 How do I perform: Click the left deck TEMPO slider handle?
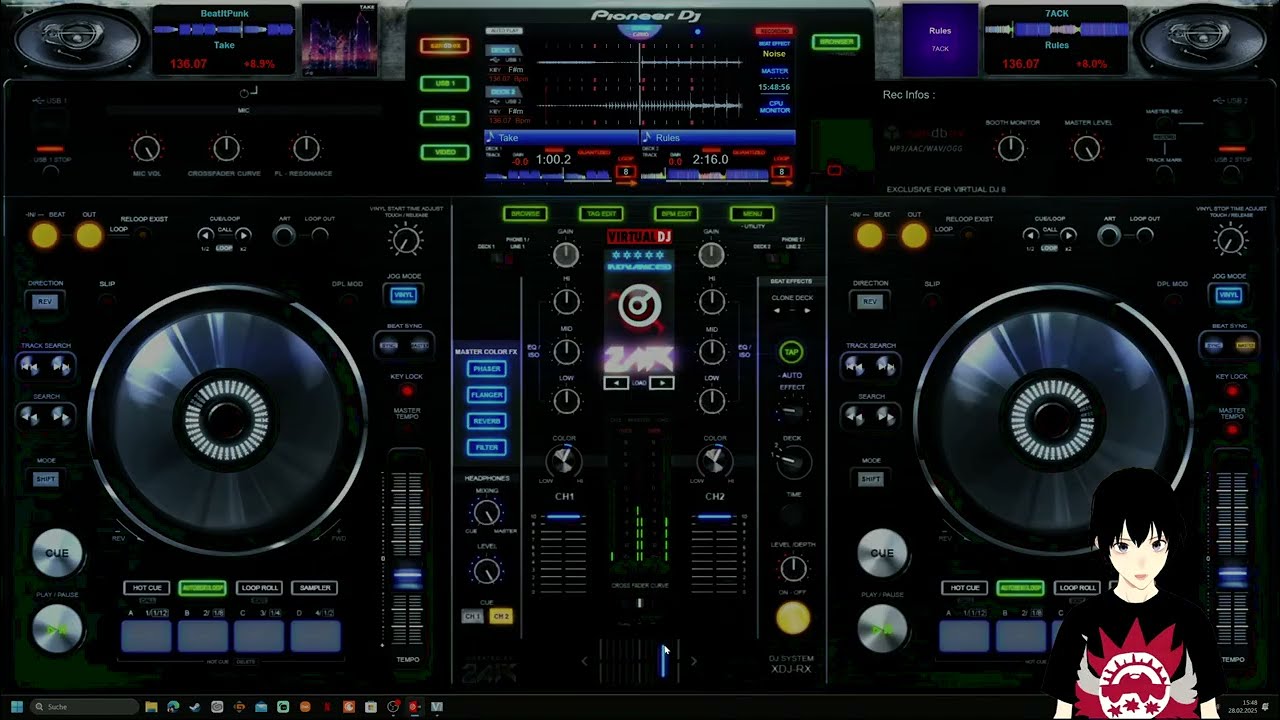tap(407, 578)
